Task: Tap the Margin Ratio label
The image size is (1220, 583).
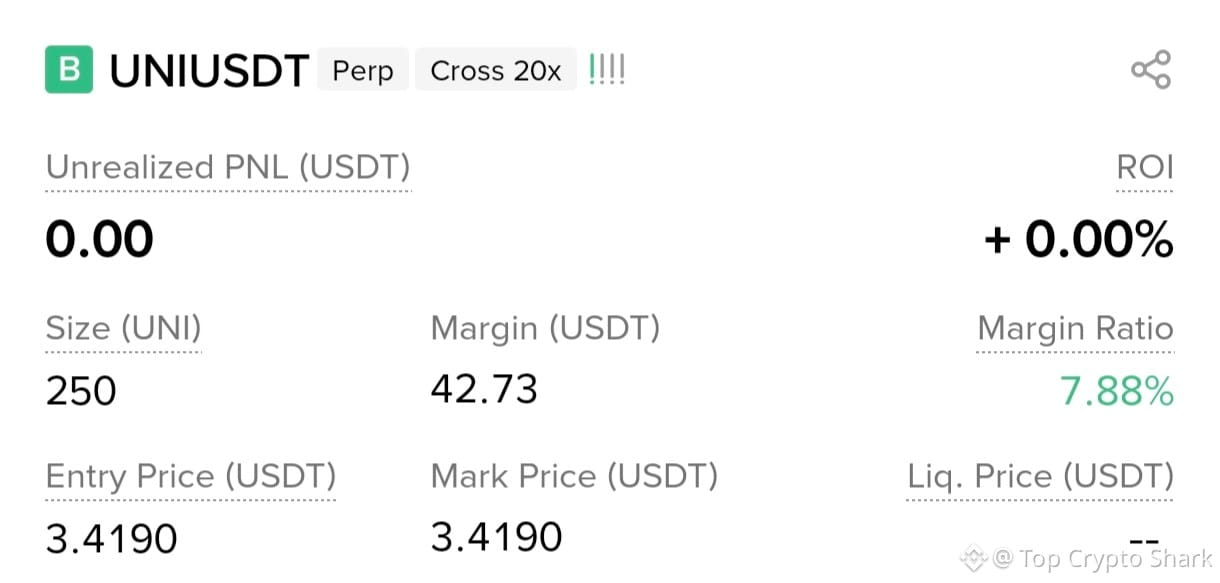Action: 1075,328
